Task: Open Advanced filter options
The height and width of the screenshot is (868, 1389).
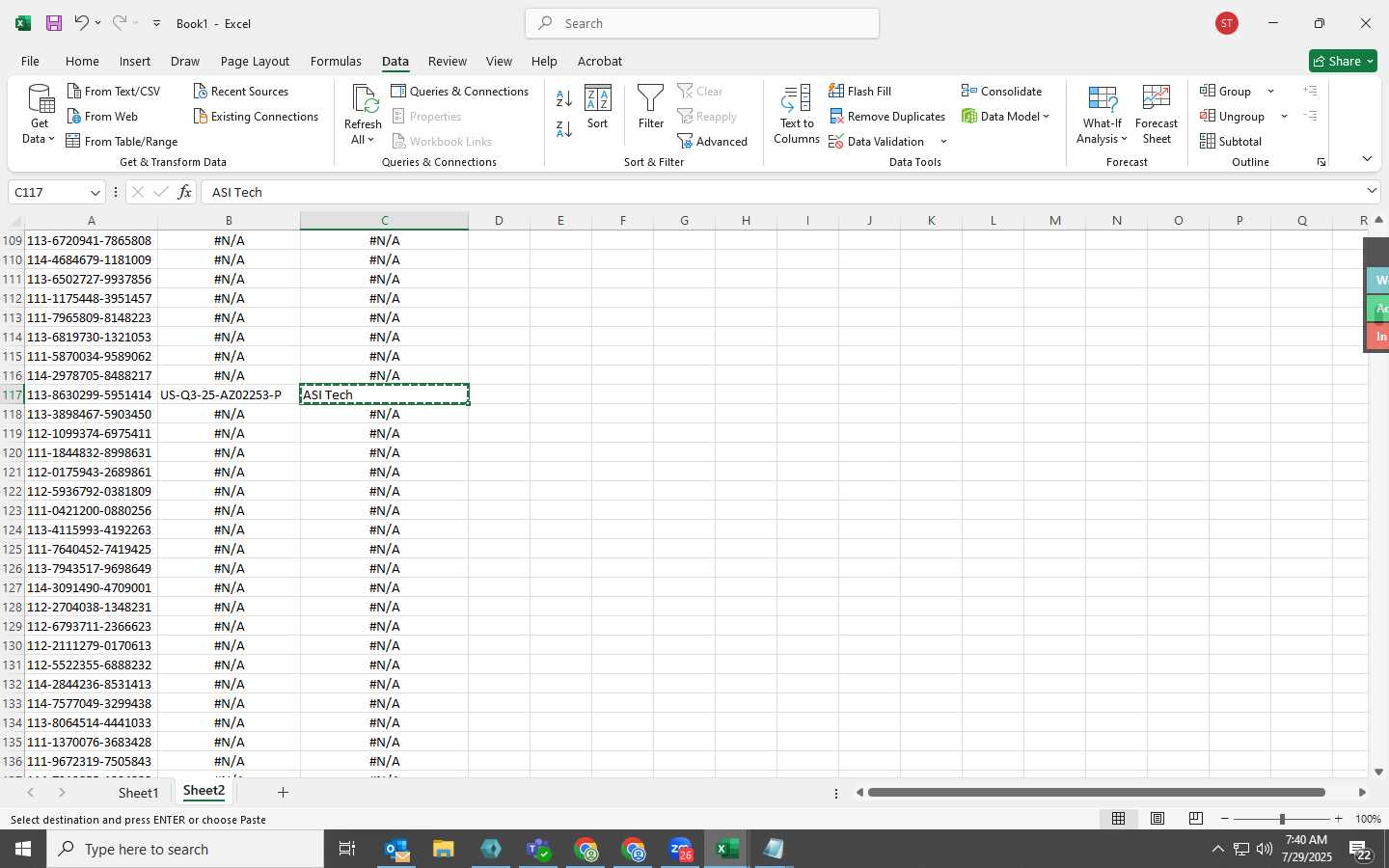Action: pyautogui.click(x=713, y=141)
